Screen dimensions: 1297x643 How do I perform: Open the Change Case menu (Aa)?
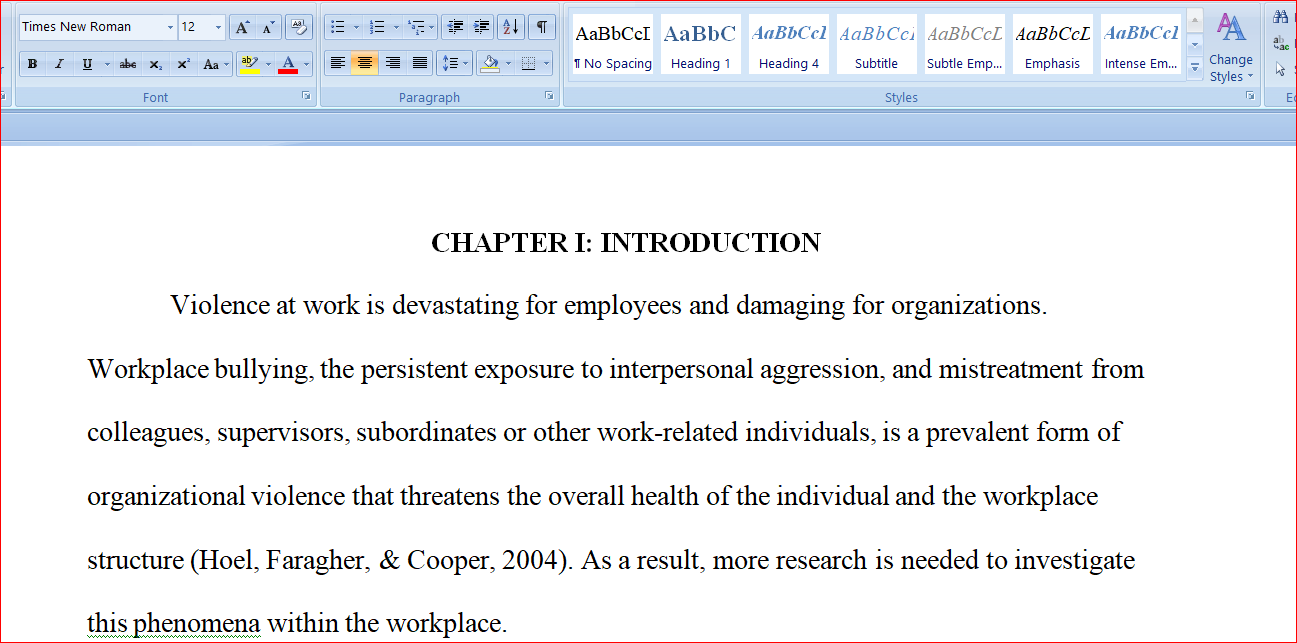pos(214,64)
